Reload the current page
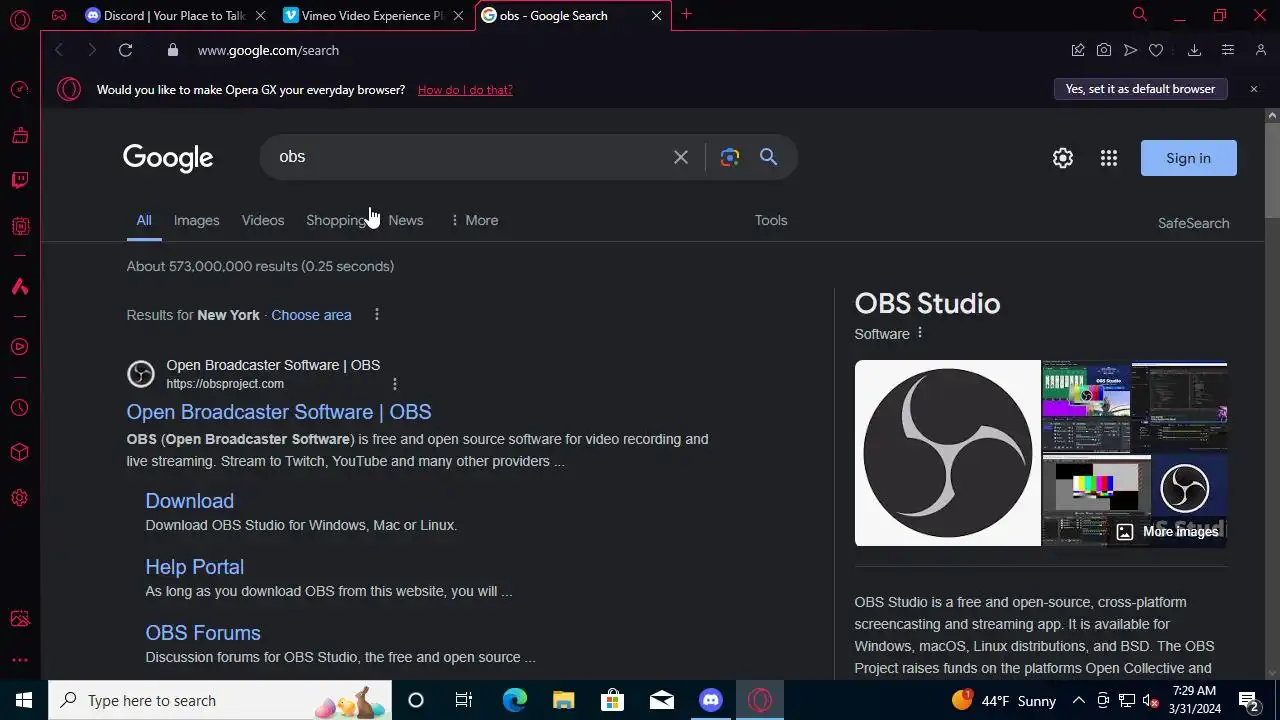Screen dimensions: 1280x720 tap(125, 50)
